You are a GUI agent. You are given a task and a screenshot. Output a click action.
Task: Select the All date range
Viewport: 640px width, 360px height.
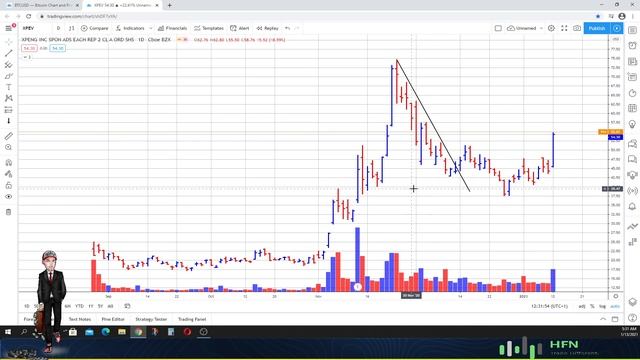pos(110,306)
